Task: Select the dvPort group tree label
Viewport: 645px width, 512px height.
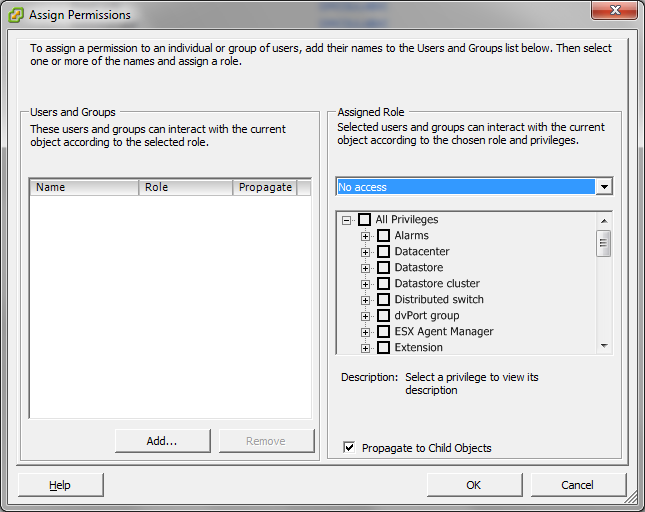Action: point(427,316)
